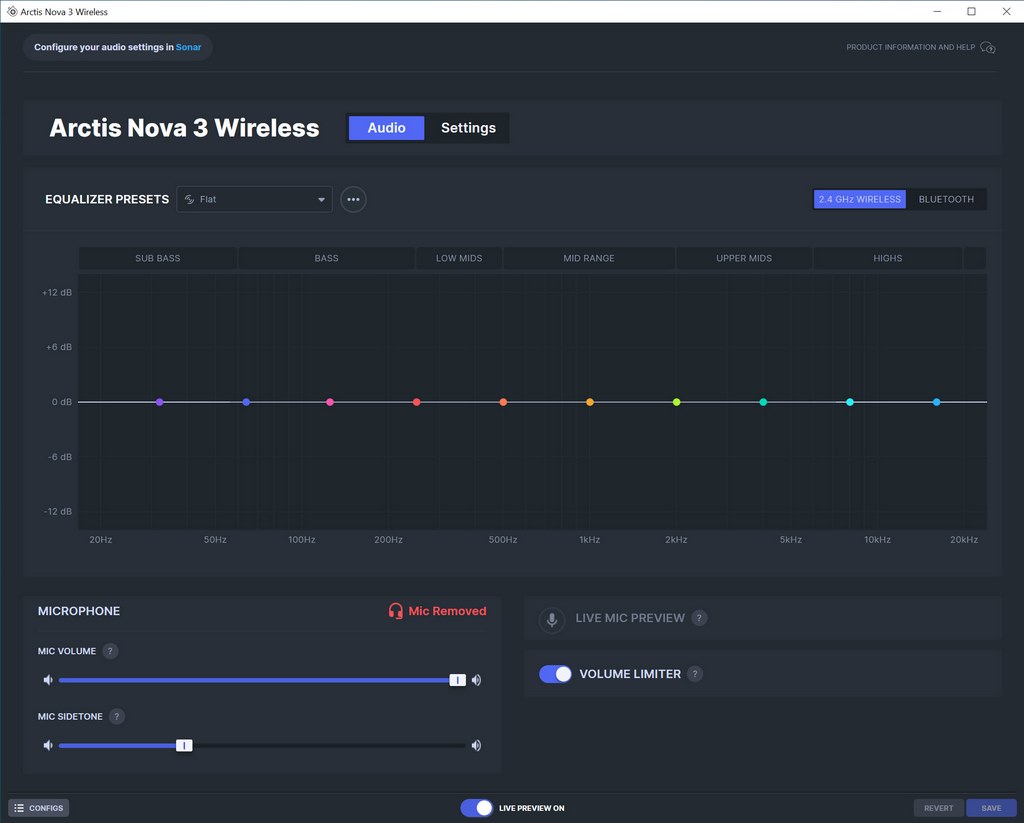Screen dimensions: 1024x823
Task: Click the Revert button
Action: (938, 808)
